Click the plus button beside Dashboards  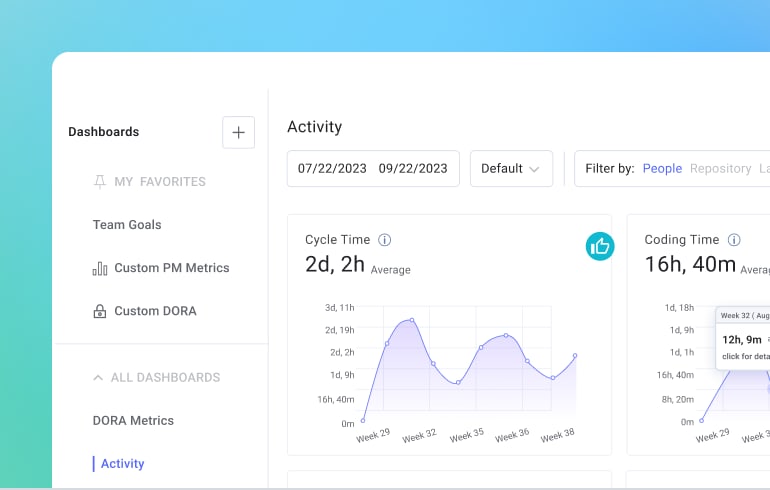pos(238,132)
